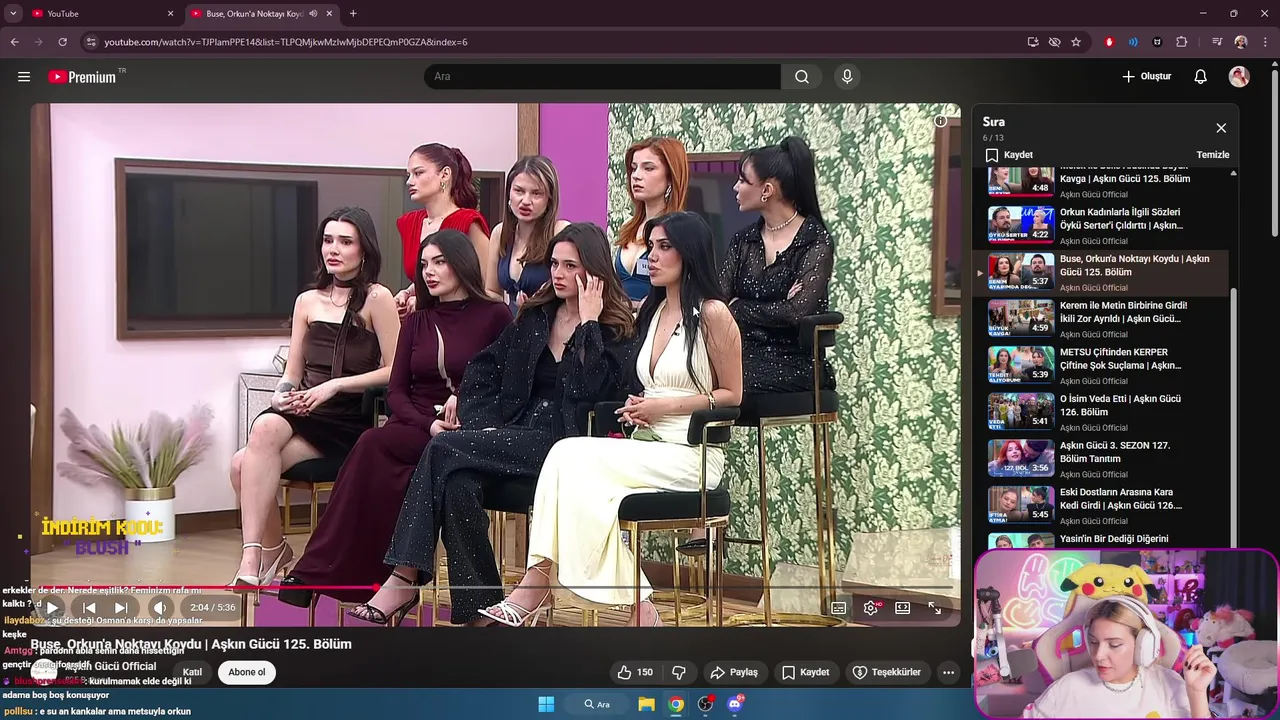Show video info card icon
Image resolution: width=1280 pixels, height=720 pixels.
tap(941, 121)
